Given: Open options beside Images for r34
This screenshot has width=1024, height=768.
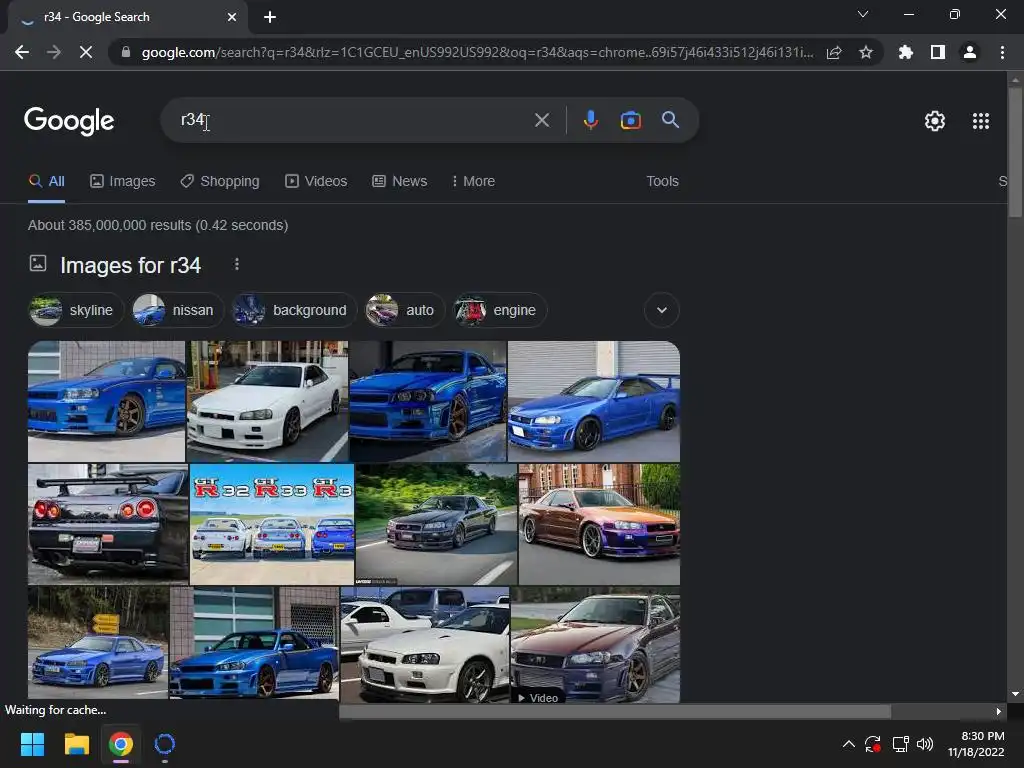Looking at the screenshot, I should tap(236, 264).
